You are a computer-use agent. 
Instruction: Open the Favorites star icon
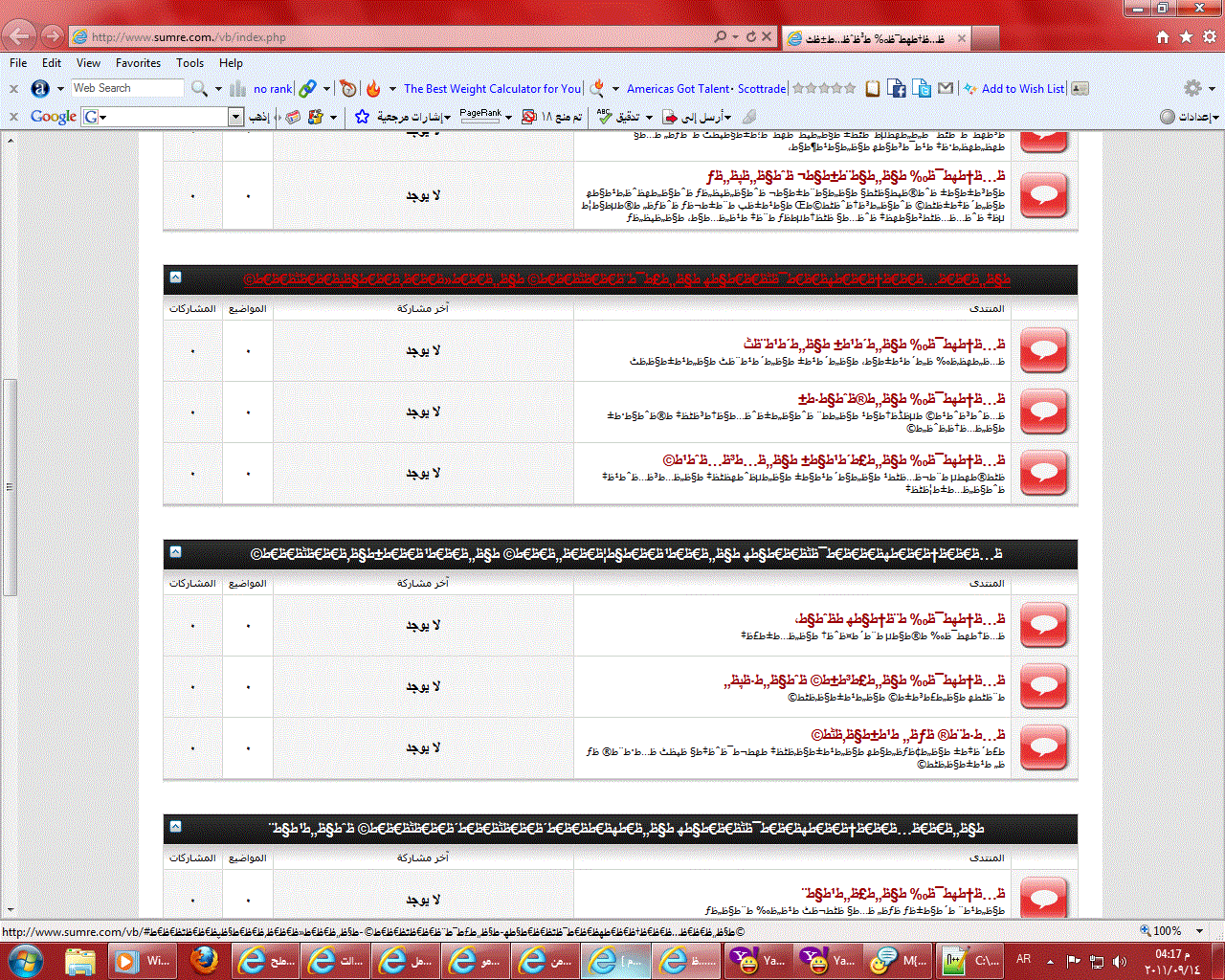point(1186,37)
